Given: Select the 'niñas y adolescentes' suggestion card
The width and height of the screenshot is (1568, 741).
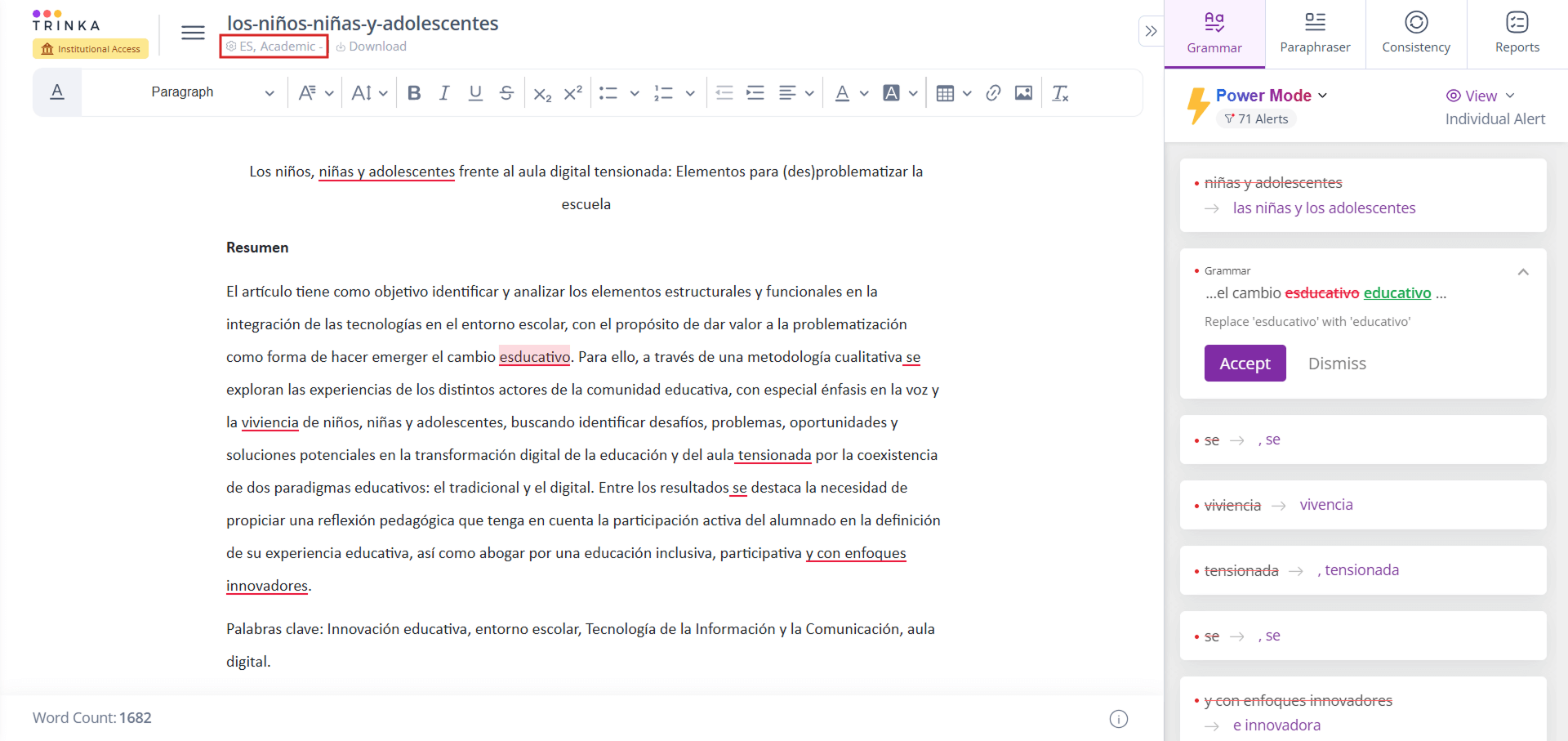Looking at the screenshot, I should click(1363, 195).
